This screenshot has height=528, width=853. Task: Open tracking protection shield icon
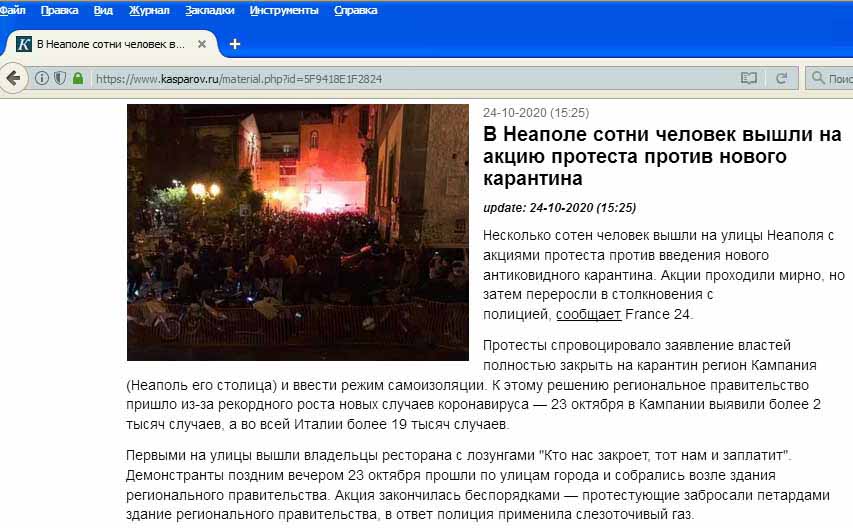(60, 78)
